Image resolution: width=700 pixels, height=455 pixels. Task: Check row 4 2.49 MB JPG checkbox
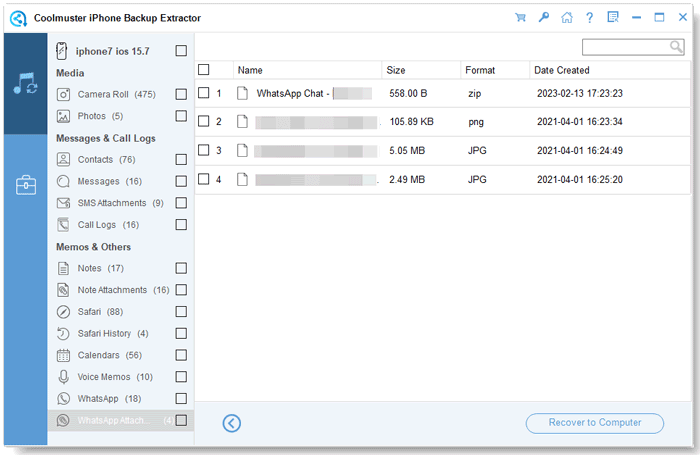(x=204, y=179)
